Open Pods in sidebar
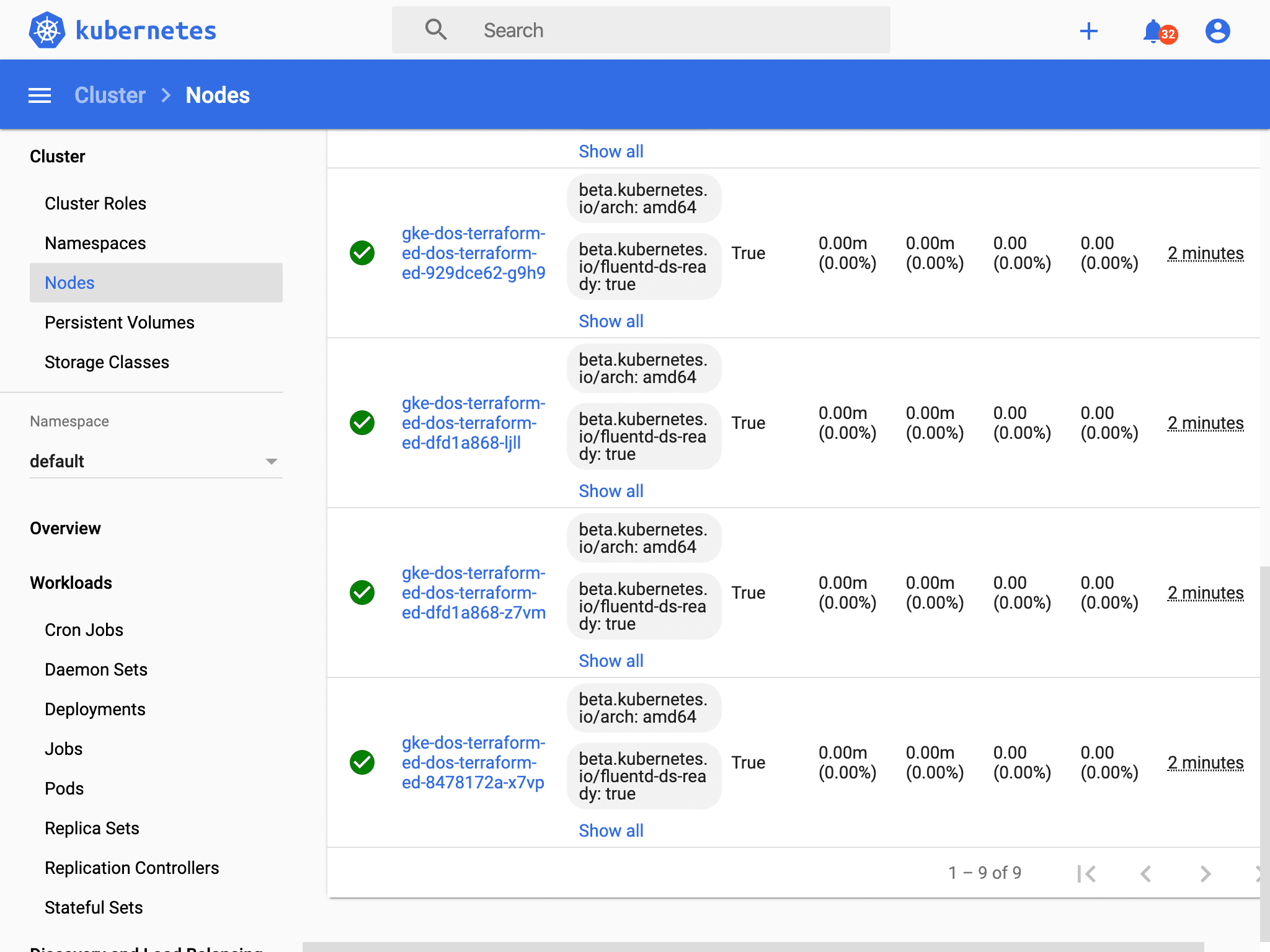This screenshot has height=952, width=1270. 64,788
